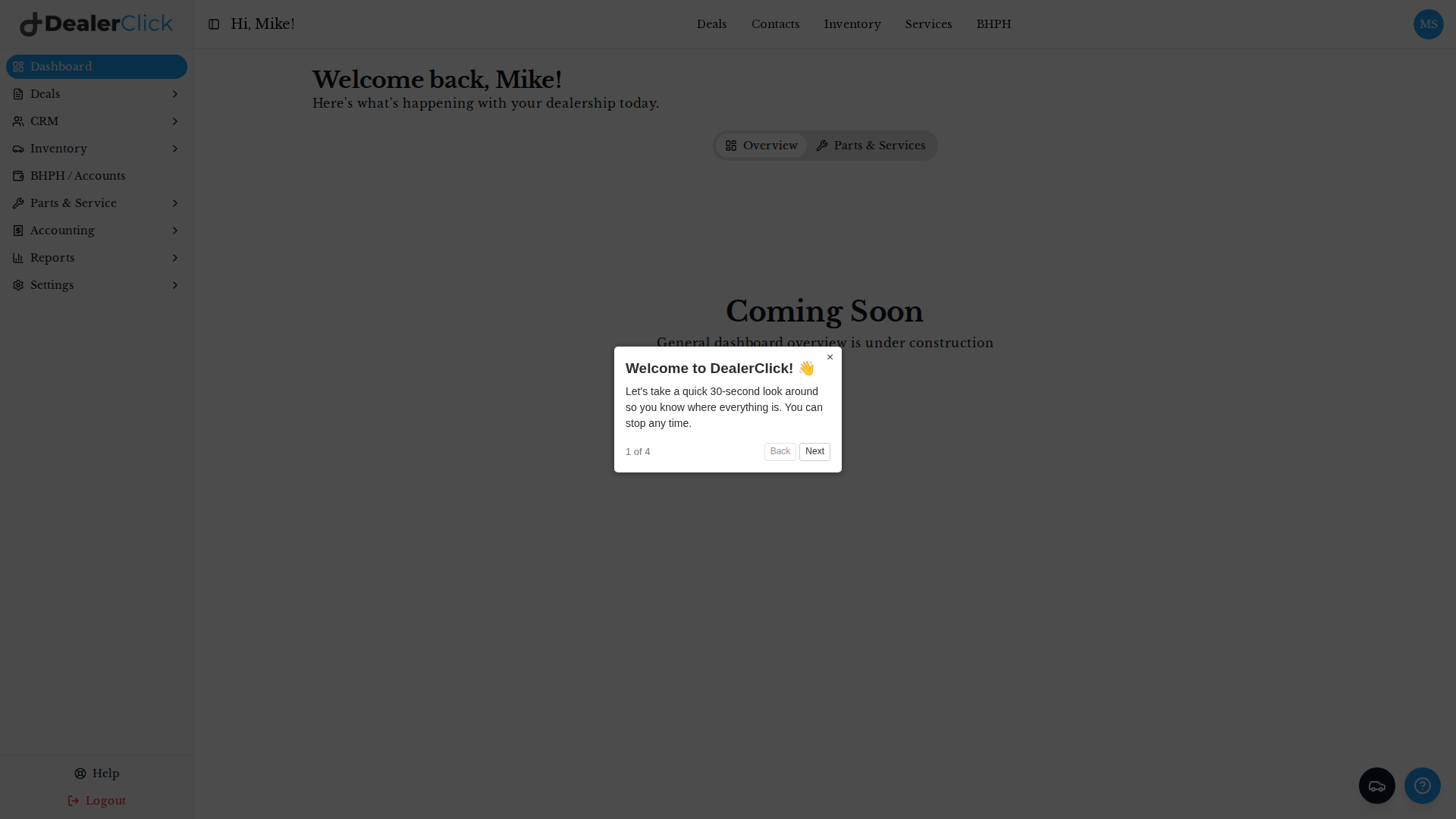Expand the Parts & Service sidebar chevron
The width and height of the screenshot is (1456, 819).
(x=175, y=203)
